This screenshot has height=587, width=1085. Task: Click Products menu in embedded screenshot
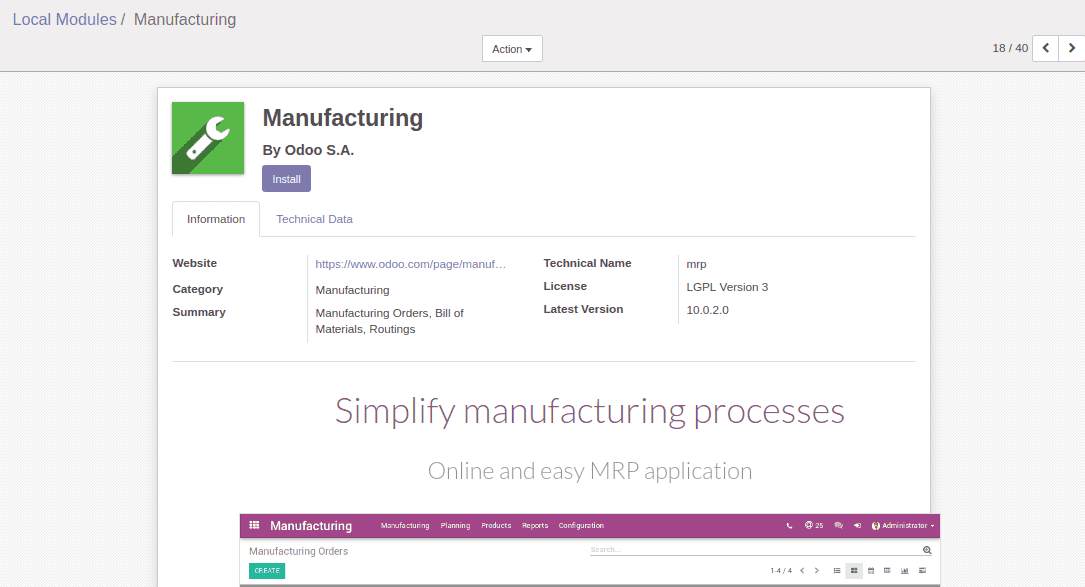click(496, 525)
